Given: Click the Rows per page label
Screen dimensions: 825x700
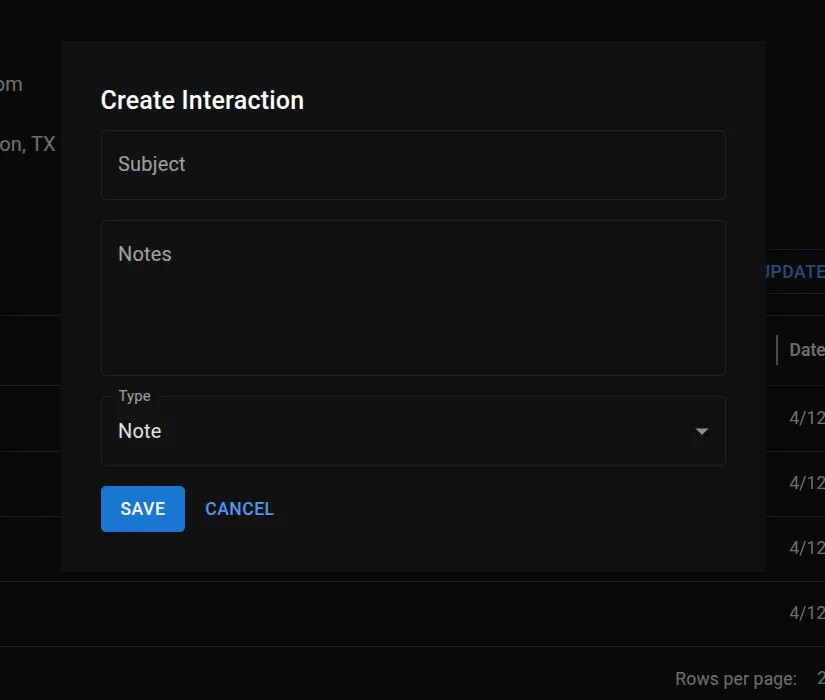Looking at the screenshot, I should (736, 678).
